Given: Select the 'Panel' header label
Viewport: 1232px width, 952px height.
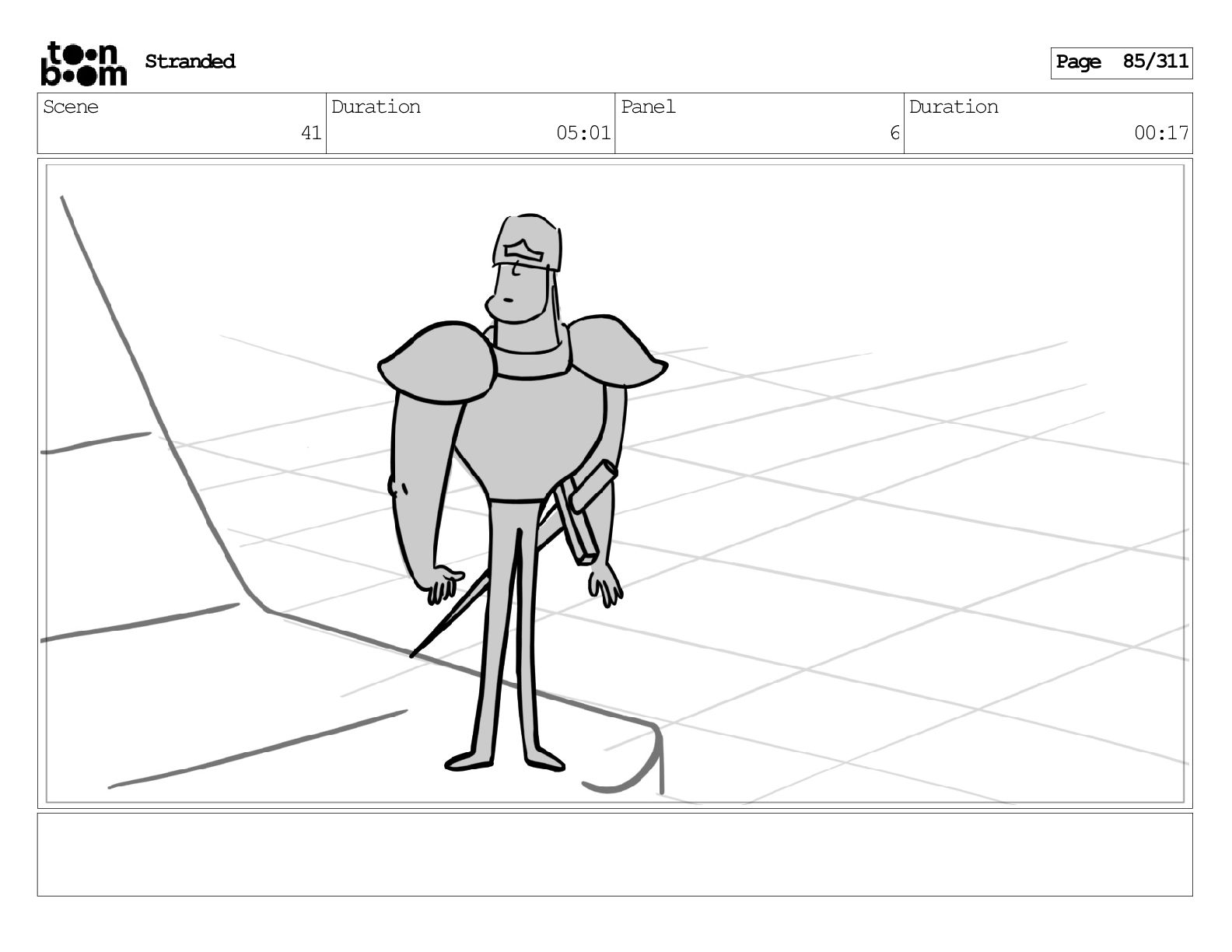Looking at the screenshot, I should point(648,107).
